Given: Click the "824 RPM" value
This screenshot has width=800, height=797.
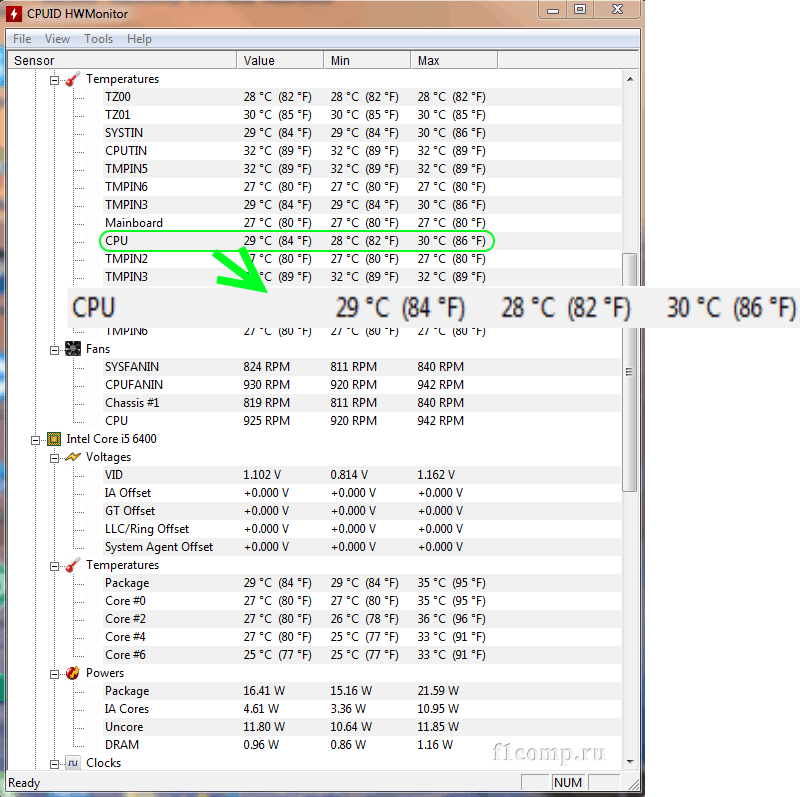Looking at the screenshot, I should coord(266,367).
